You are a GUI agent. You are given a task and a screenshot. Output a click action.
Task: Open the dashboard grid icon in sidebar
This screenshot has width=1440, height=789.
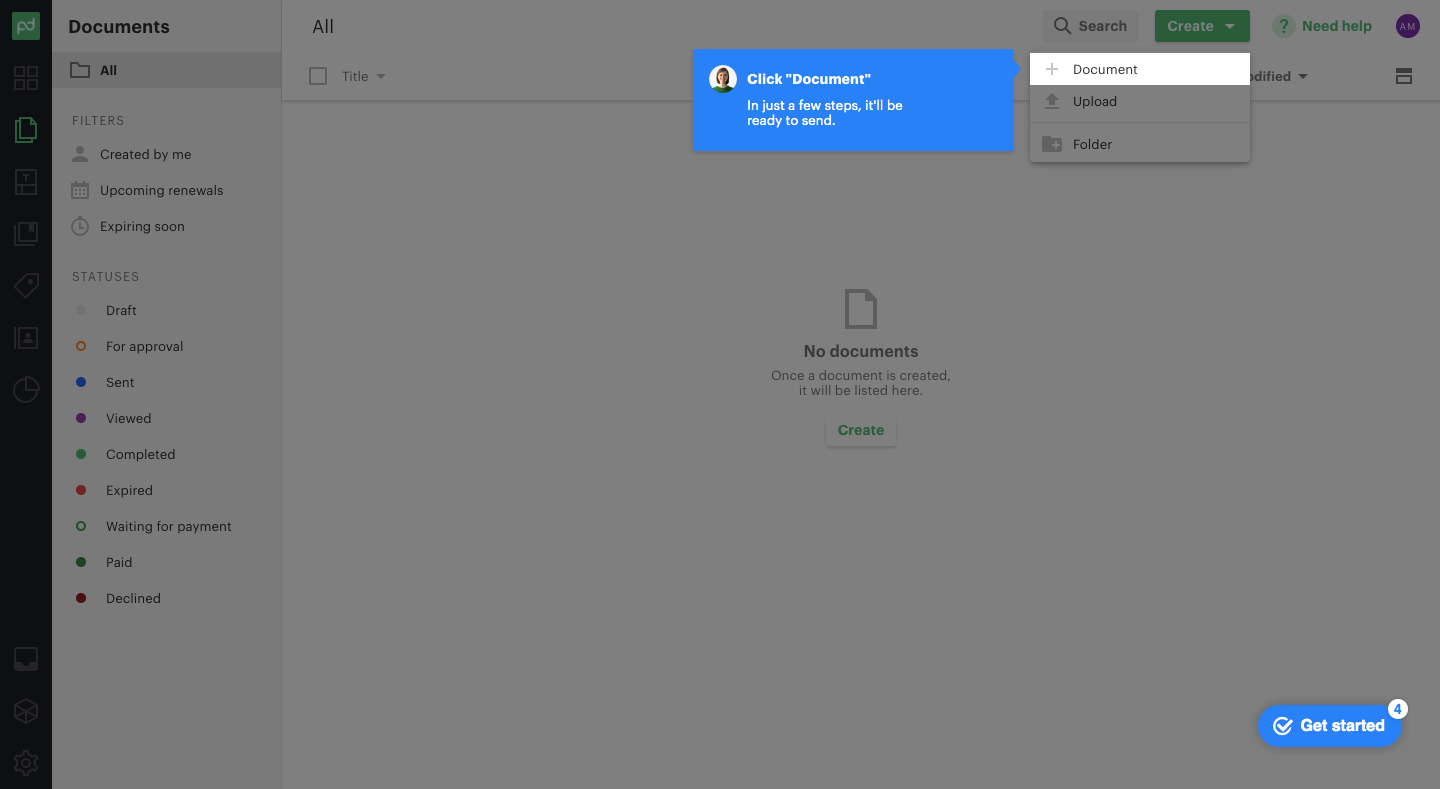(x=26, y=77)
